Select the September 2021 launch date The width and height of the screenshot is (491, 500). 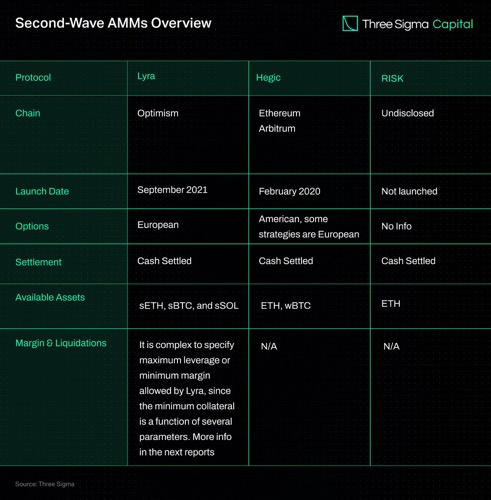click(x=172, y=190)
